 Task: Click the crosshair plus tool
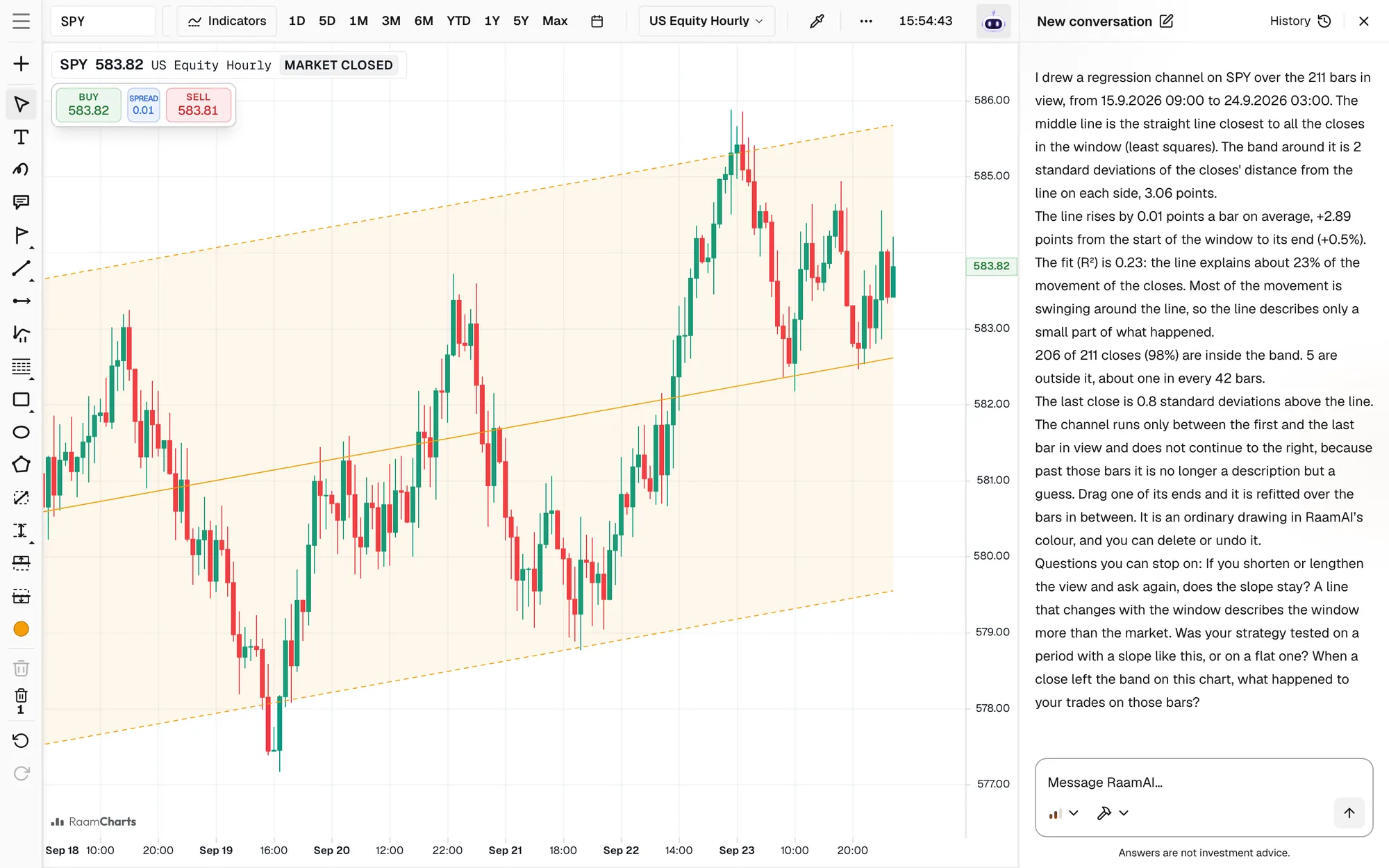click(x=21, y=64)
